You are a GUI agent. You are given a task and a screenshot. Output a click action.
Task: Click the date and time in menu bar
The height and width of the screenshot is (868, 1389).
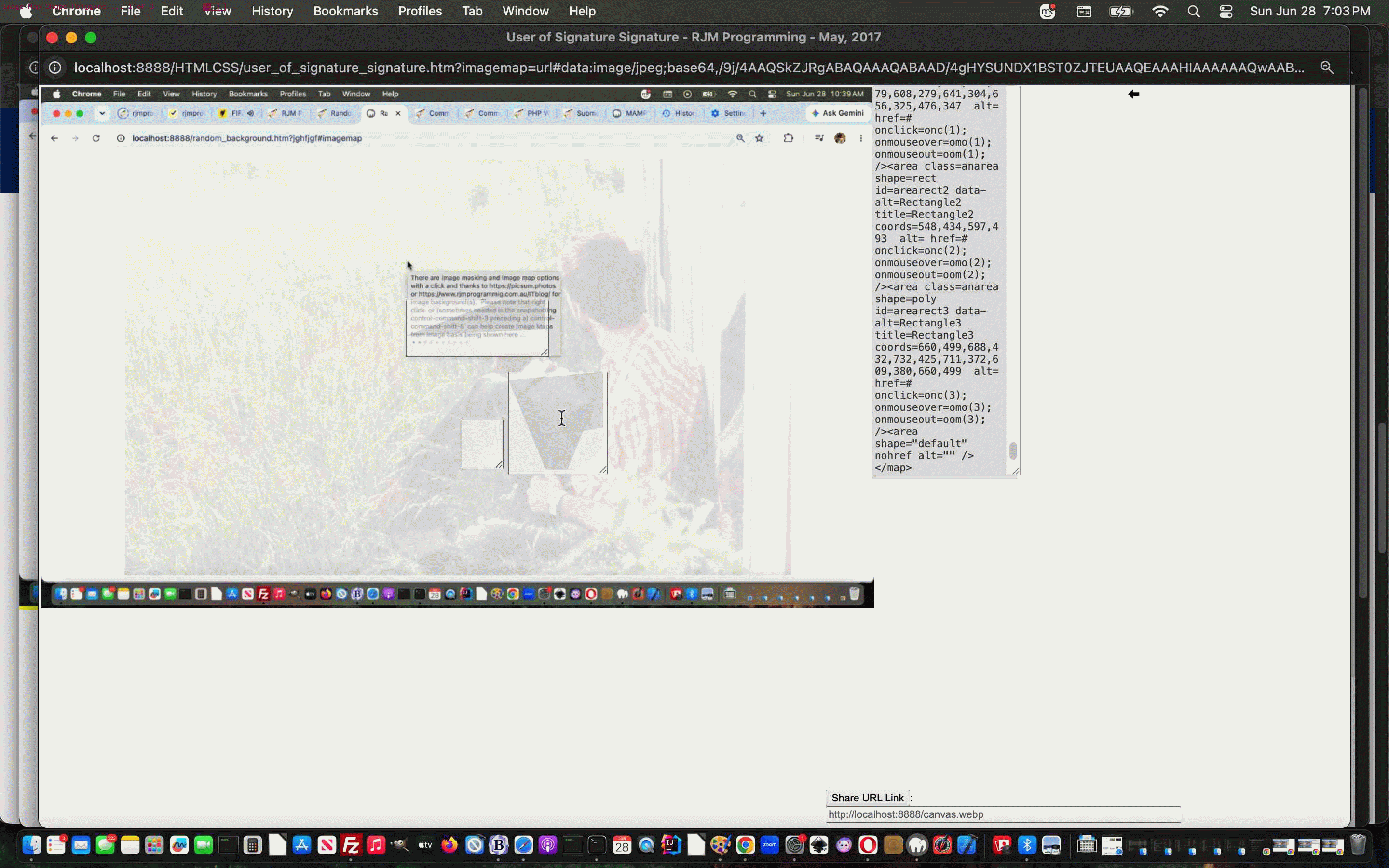click(x=1310, y=12)
